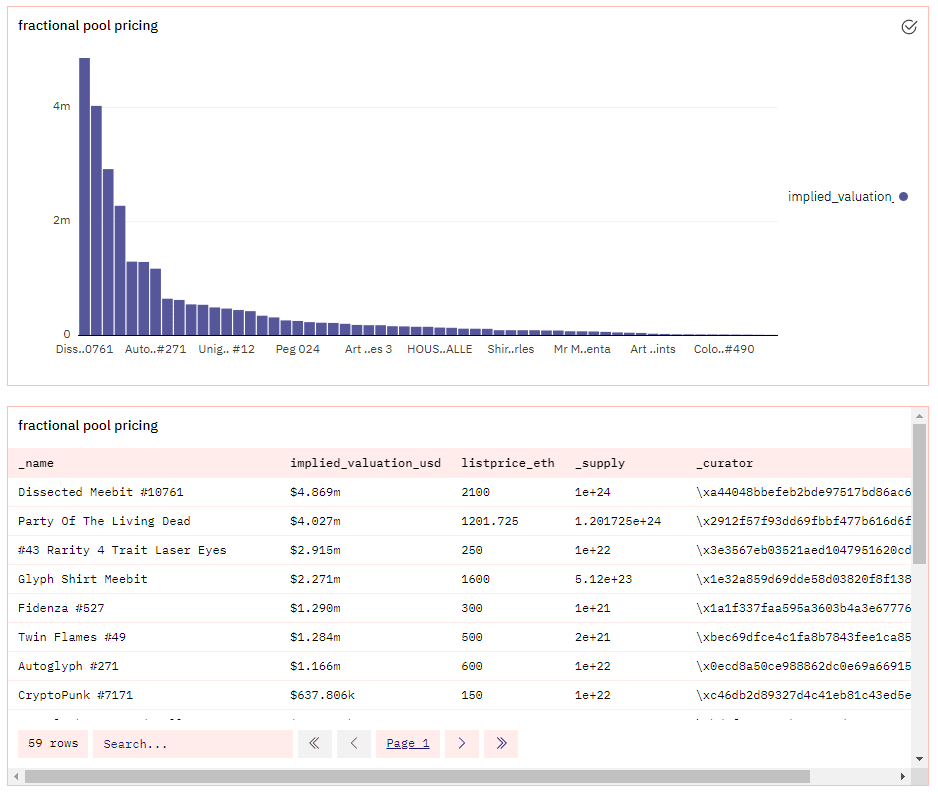This screenshot has height=792, width=938.
Task: Click the horizontal scroll left arrow
Action: (x=16, y=776)
